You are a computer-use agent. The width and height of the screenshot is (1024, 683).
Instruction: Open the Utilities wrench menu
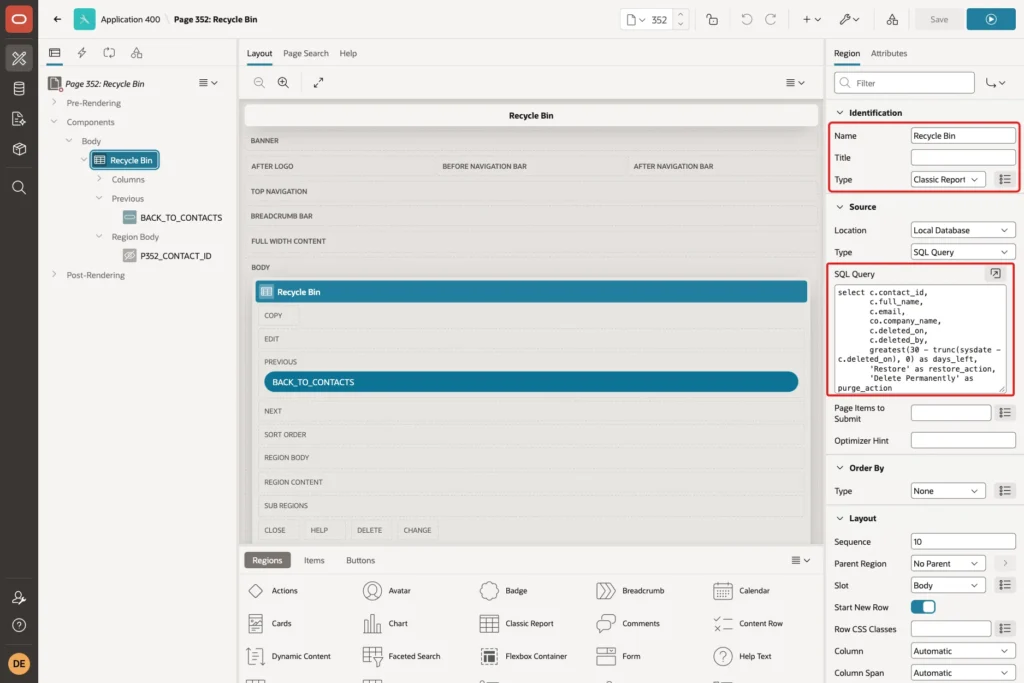click(x=849, y=20)
